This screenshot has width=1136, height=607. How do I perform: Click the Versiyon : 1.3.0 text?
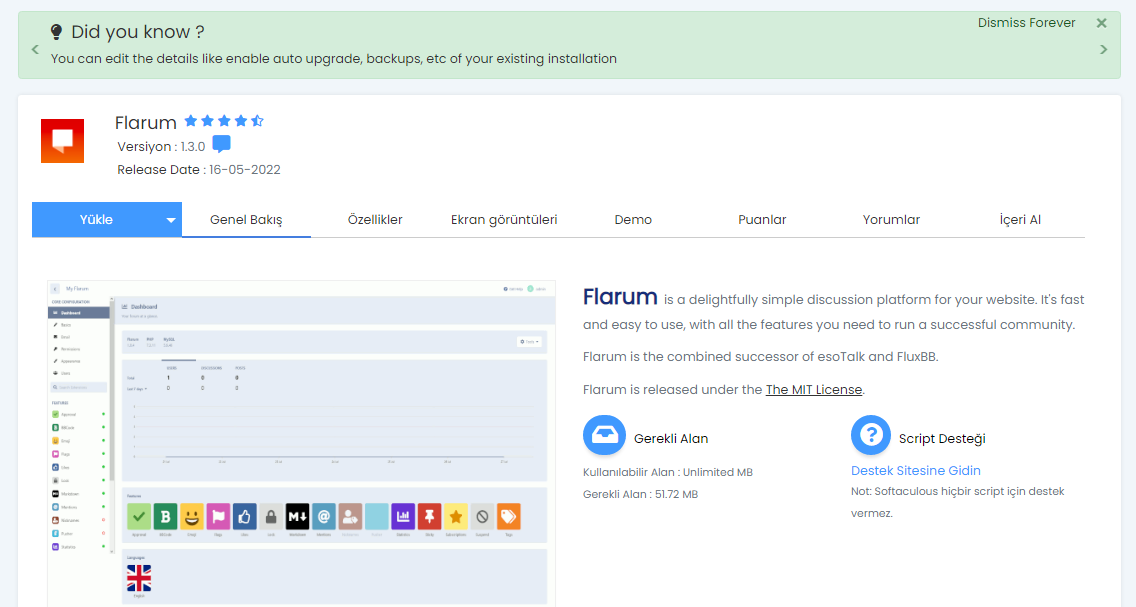point(161,146)
